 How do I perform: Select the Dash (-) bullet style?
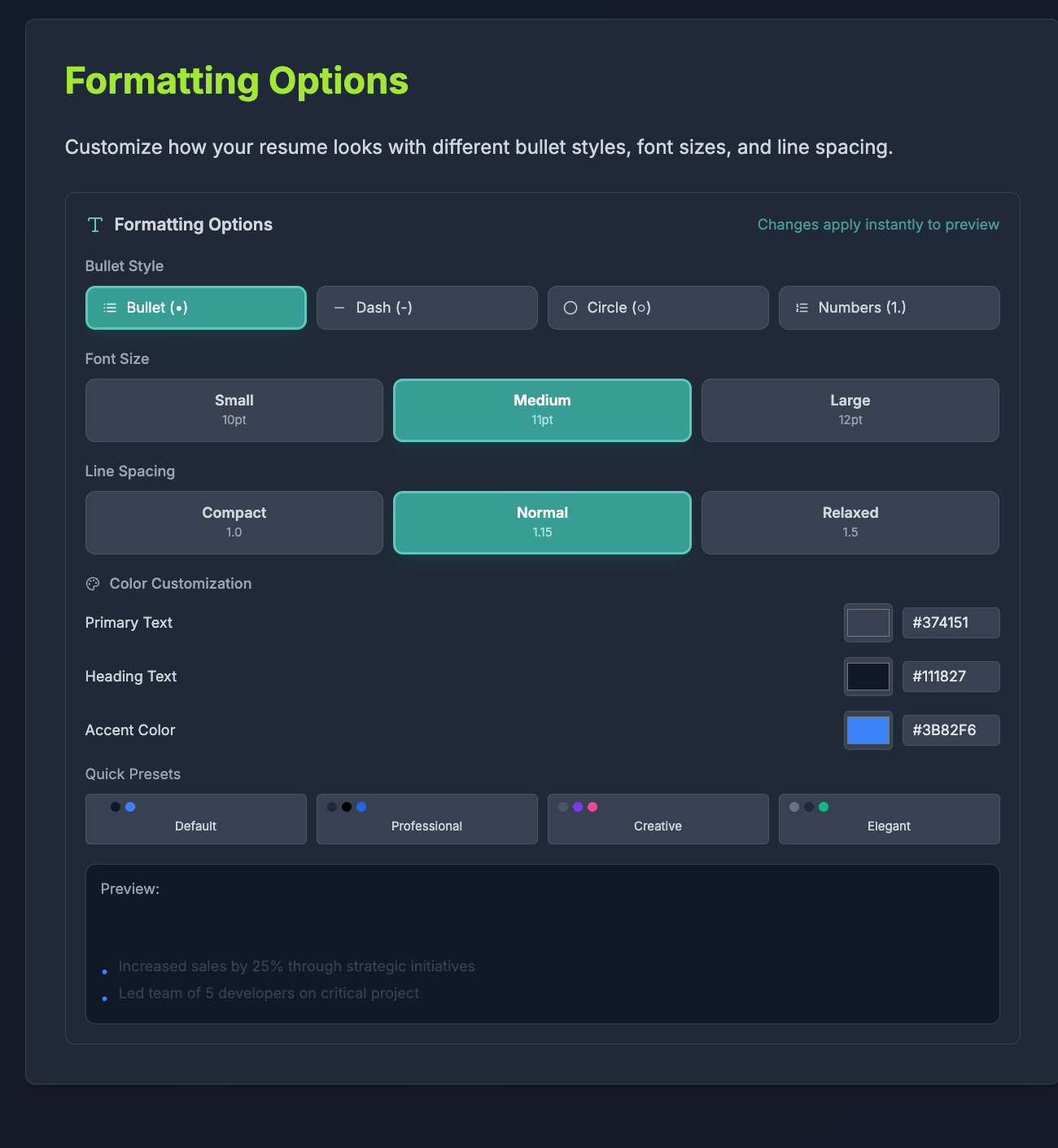click(426, 308)
